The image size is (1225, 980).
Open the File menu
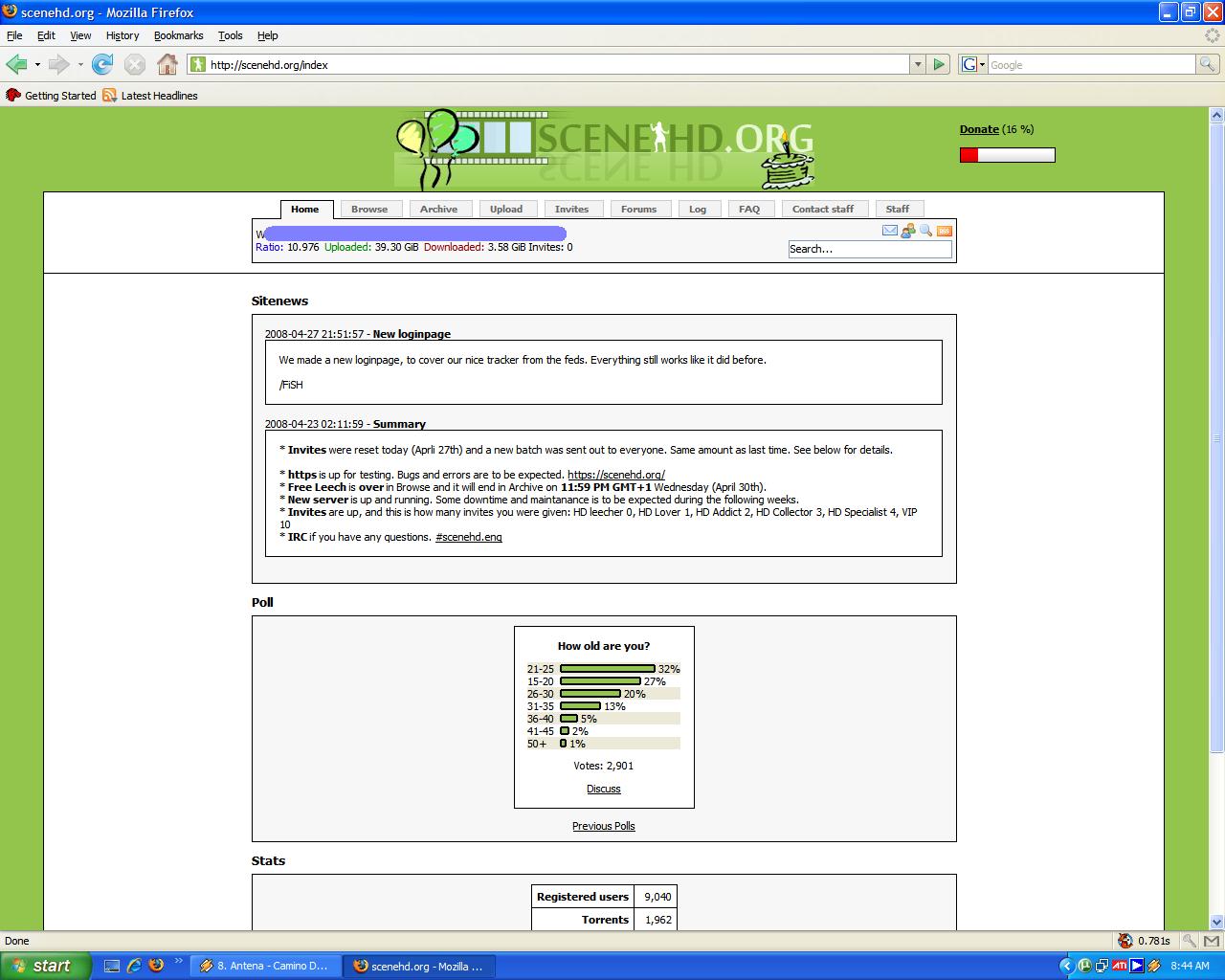pyautogui.click(x=14, y=35)
